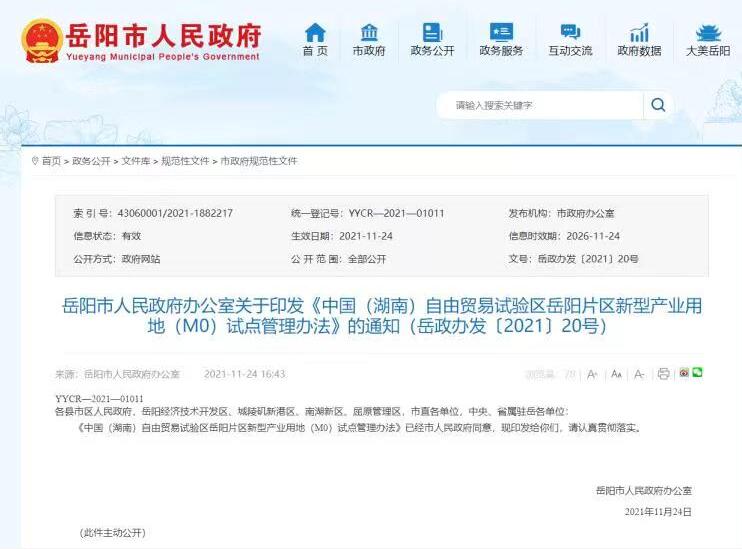742x549 pixels.
Task: Open 政务服务 navigation item
Action: coord(501,40)
